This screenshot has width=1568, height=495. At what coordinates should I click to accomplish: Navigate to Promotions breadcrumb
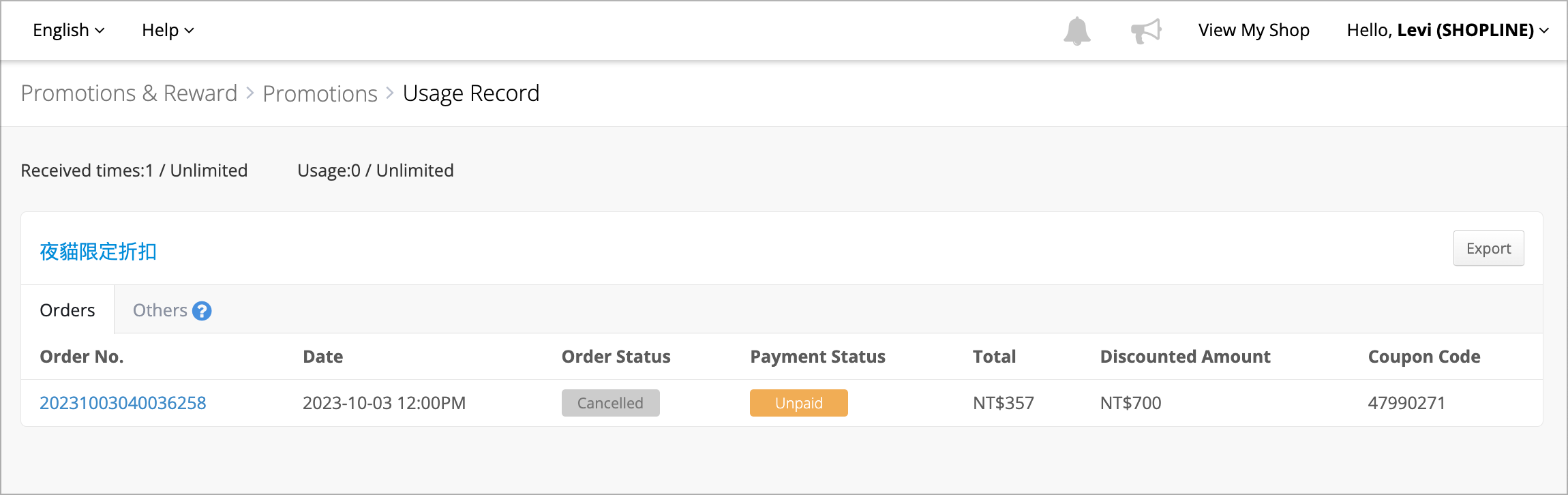(320, 93)
